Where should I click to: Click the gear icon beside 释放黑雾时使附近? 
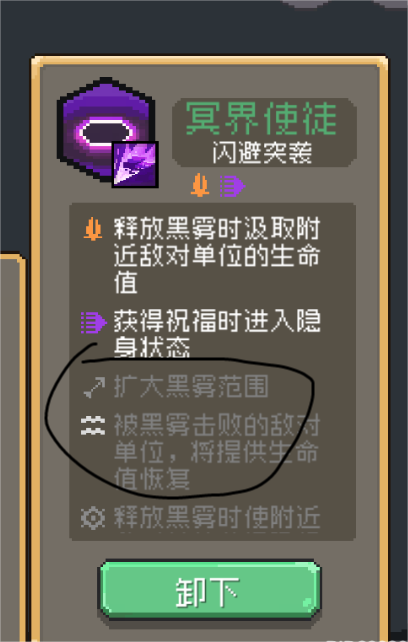(x=93, y=518)
